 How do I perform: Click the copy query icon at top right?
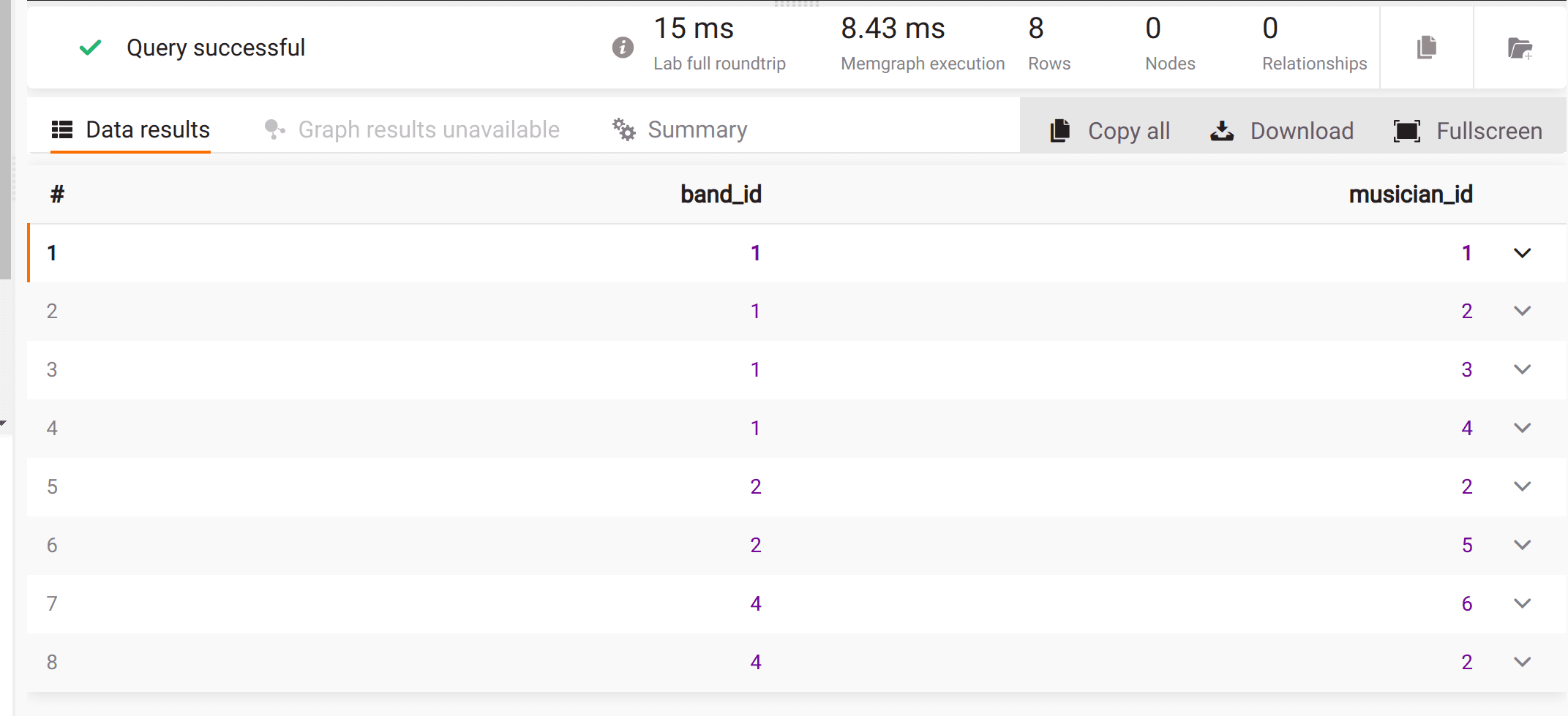click(1426, 48)
